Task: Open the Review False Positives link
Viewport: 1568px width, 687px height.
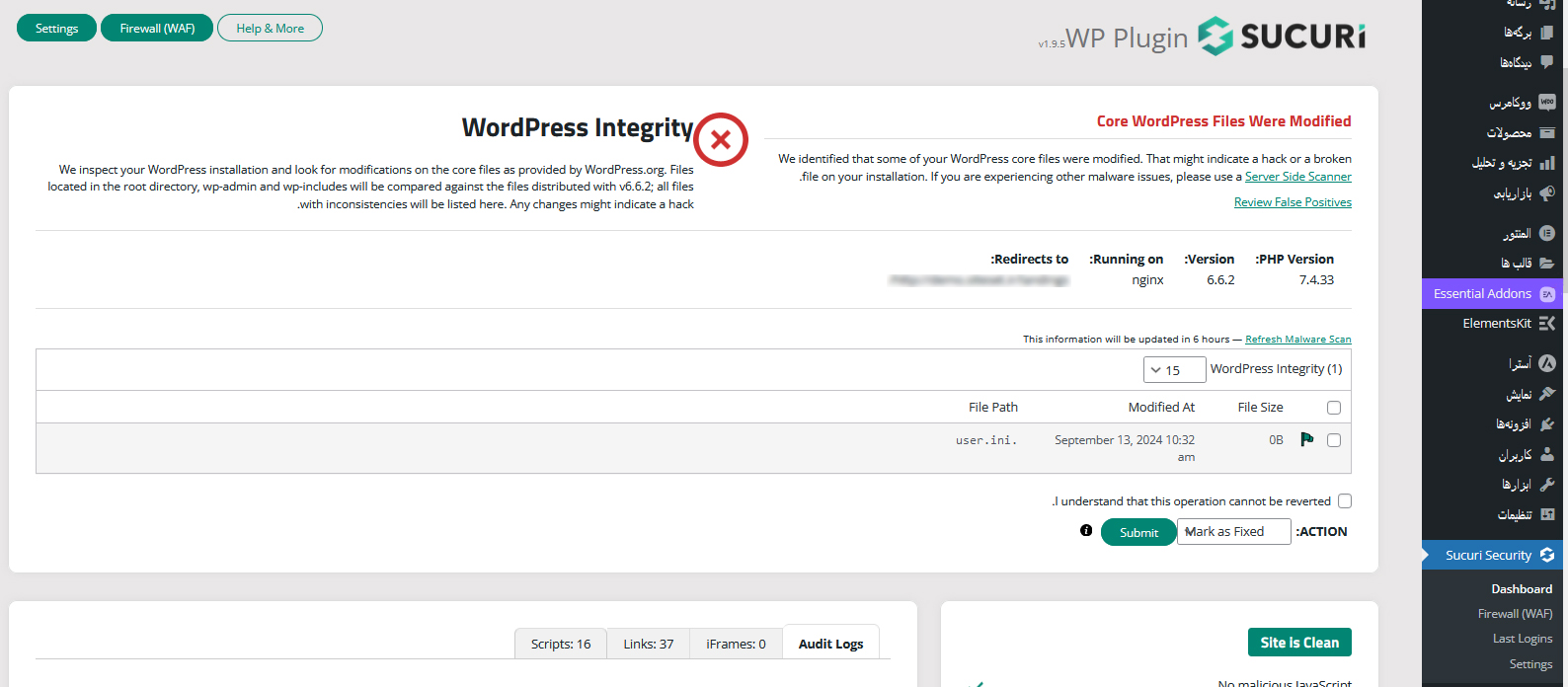Action: tap(1293, 202)
